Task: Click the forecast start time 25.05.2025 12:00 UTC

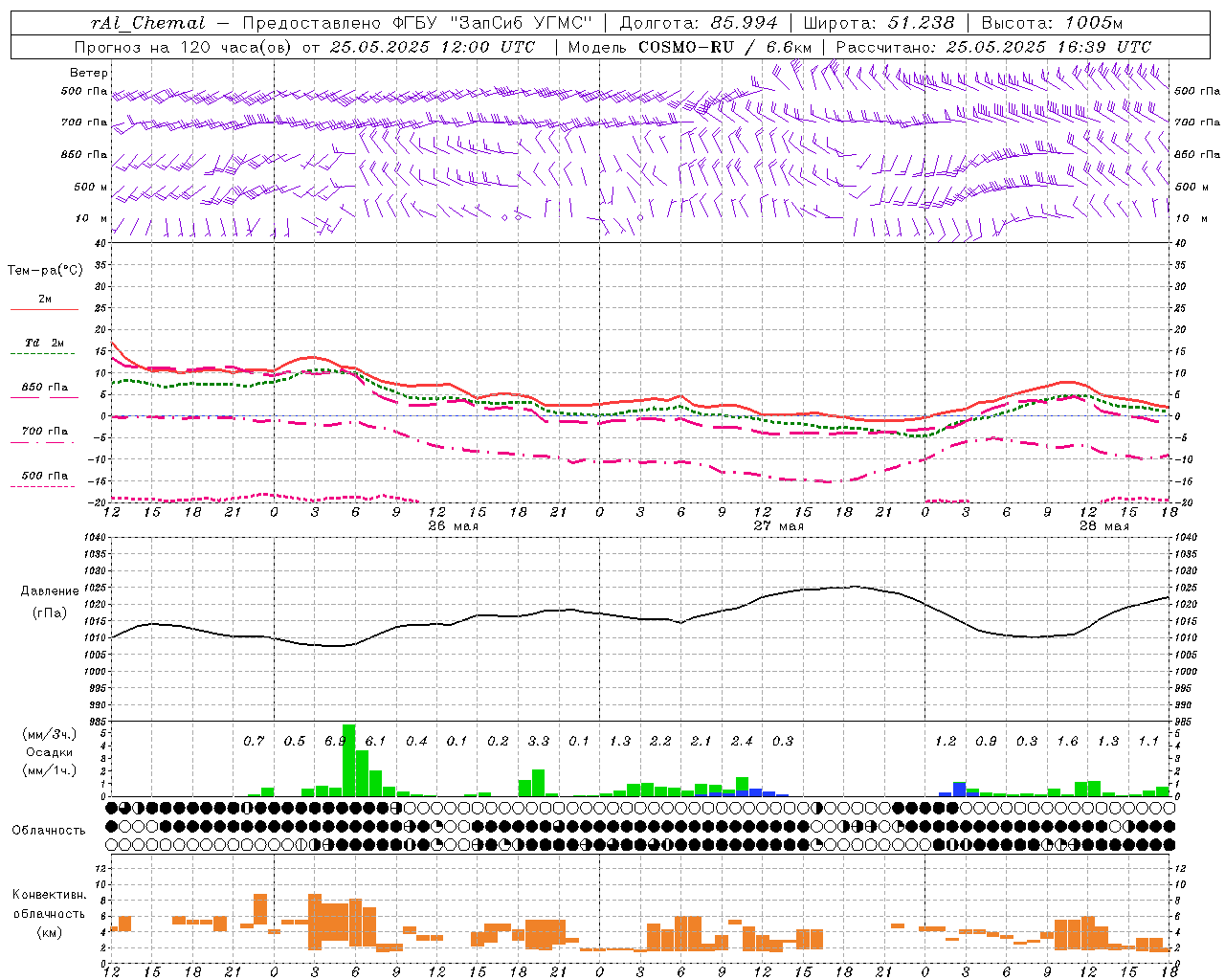Action: 433,47
